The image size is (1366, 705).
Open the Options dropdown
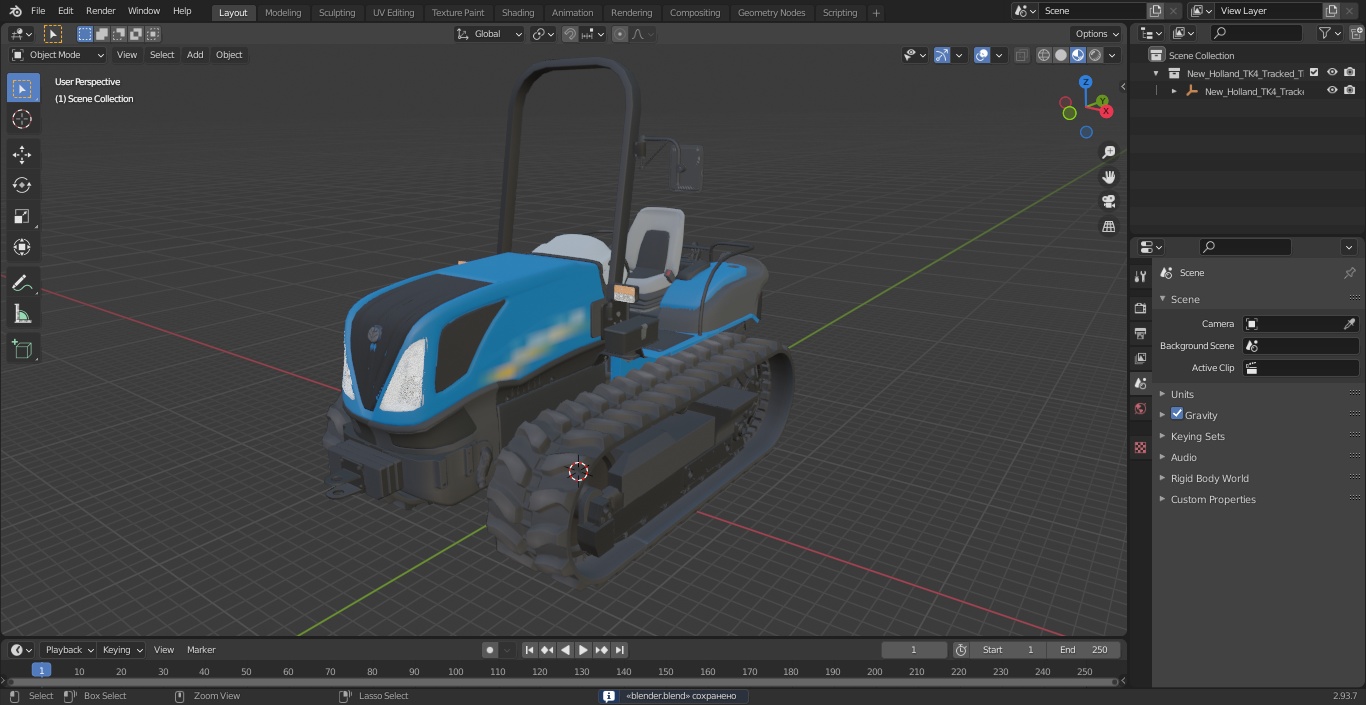pos(1097,34)
